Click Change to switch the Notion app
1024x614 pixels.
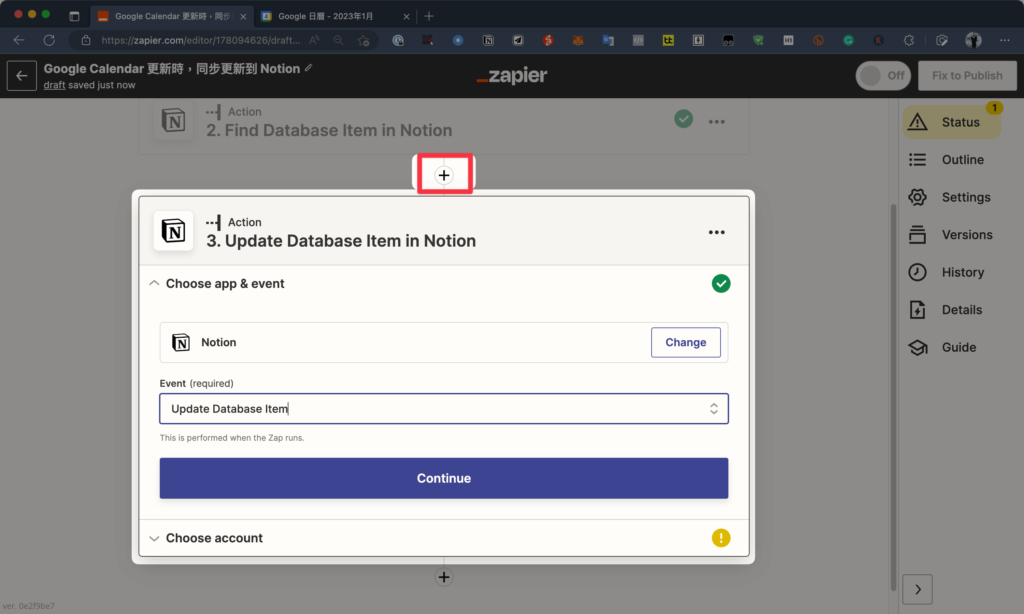point(686,342)
